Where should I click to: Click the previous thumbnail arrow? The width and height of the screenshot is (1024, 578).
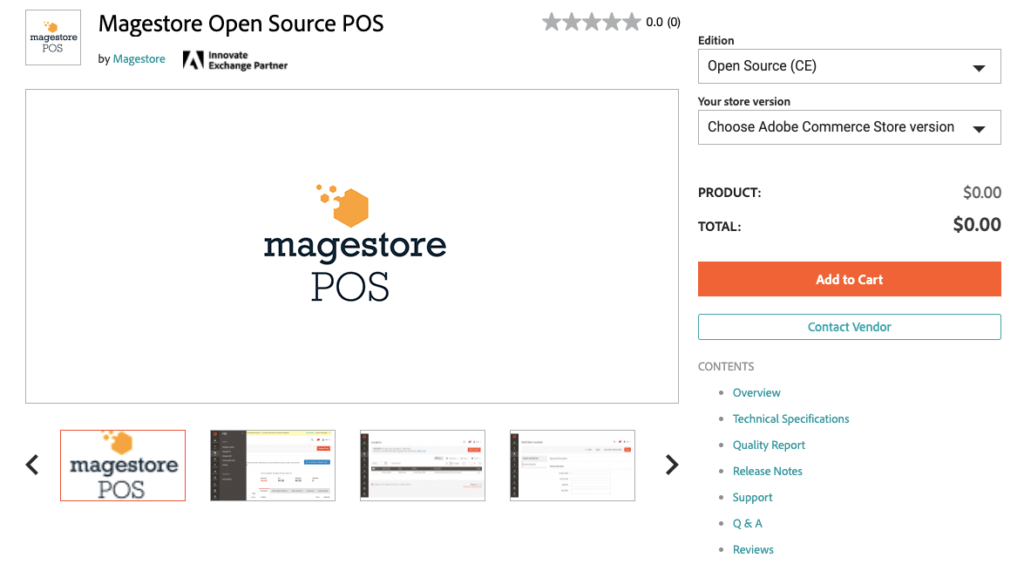point(32,465)
